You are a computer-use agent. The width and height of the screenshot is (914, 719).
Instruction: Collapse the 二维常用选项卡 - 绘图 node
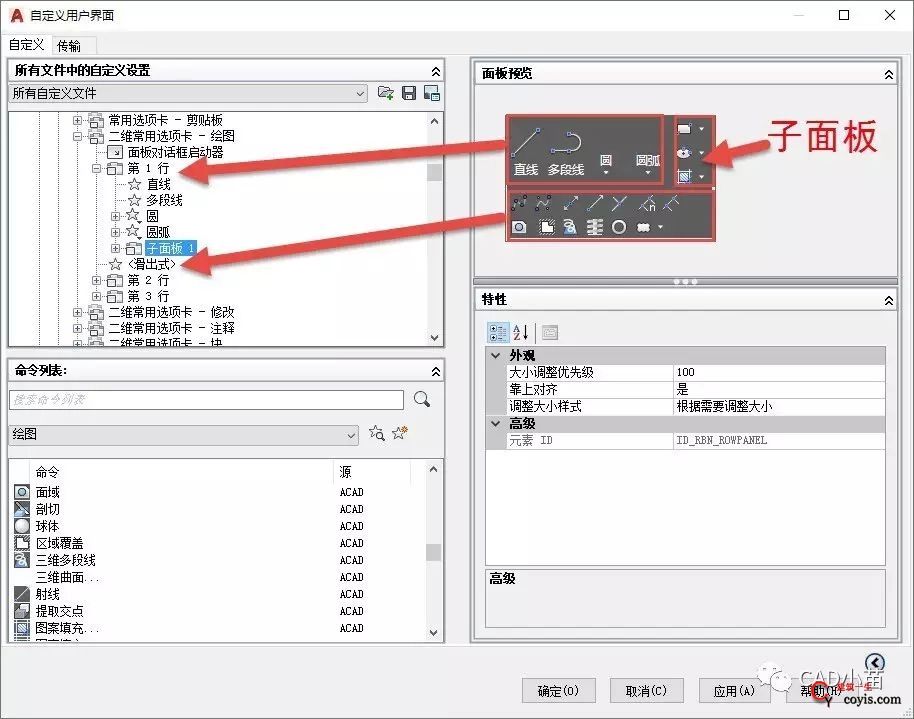[77, 136]
